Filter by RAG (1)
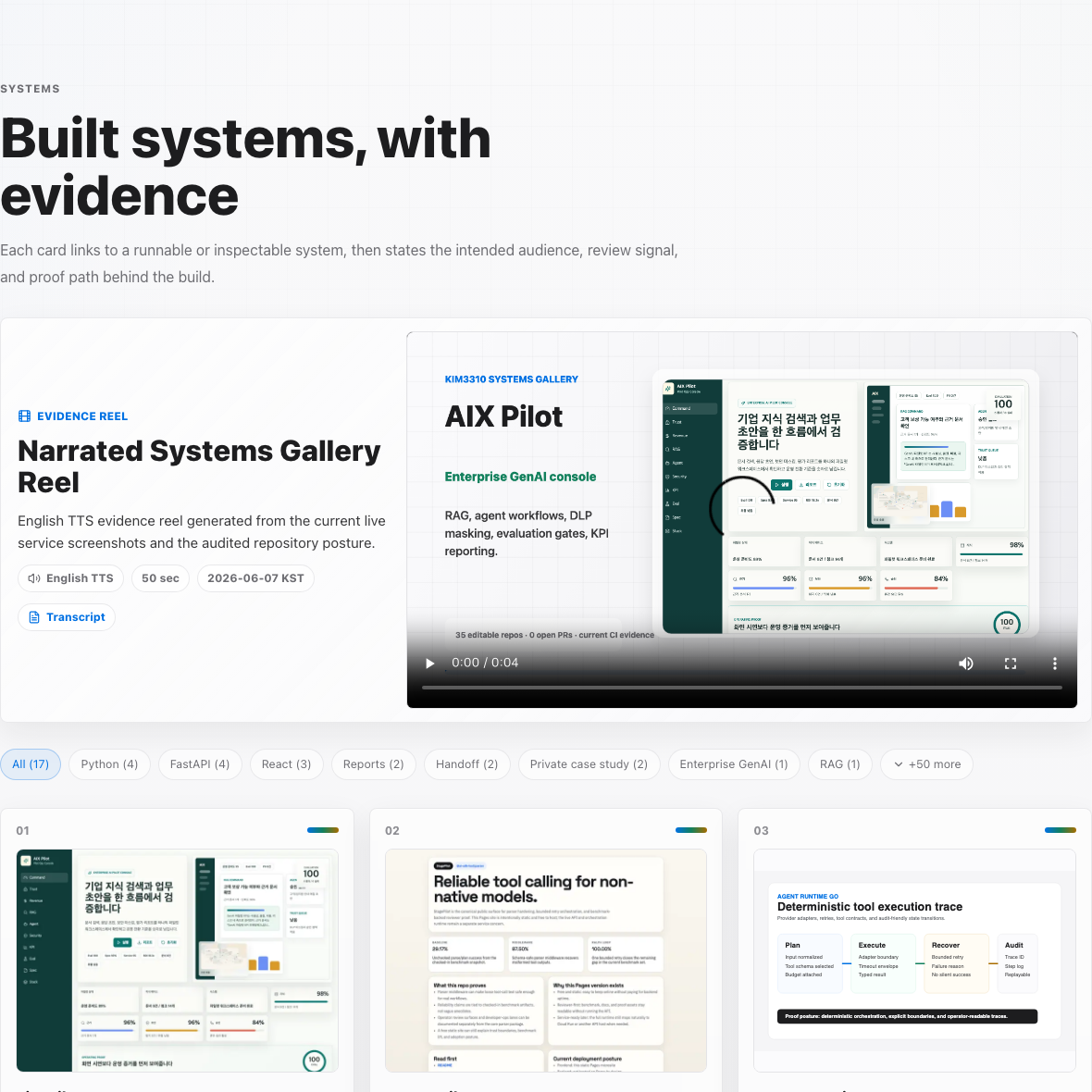This screenshot has width=1092, height=1092. click(x=840, y=764)
